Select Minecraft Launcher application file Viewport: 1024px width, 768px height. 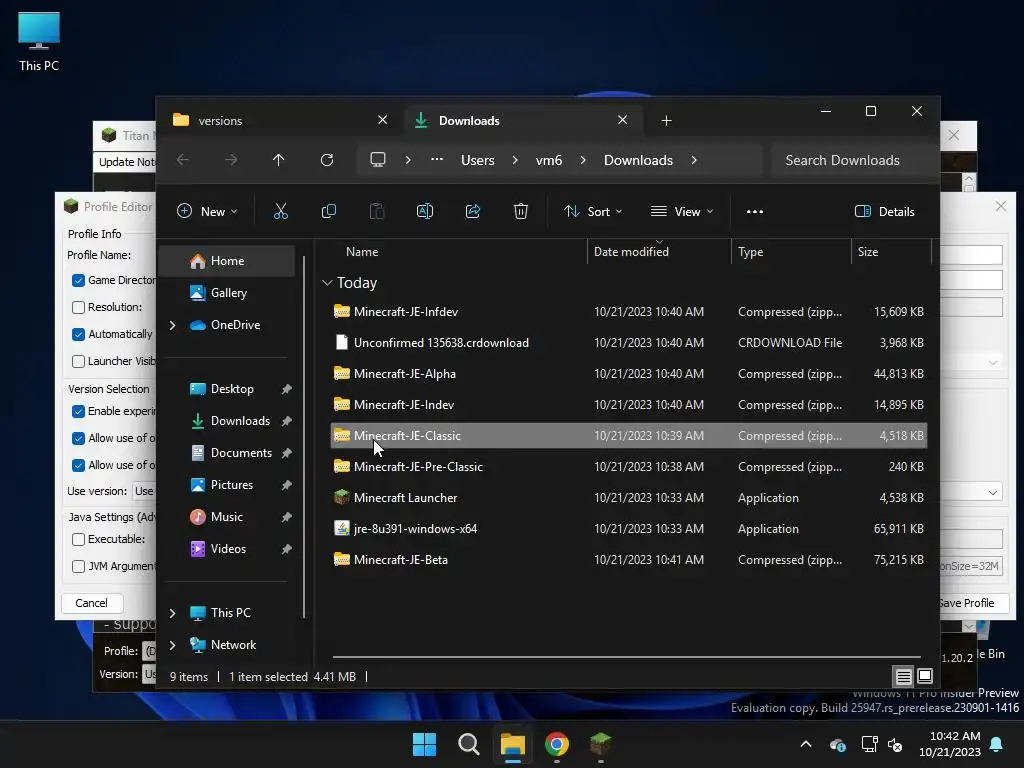coord(628,498)
